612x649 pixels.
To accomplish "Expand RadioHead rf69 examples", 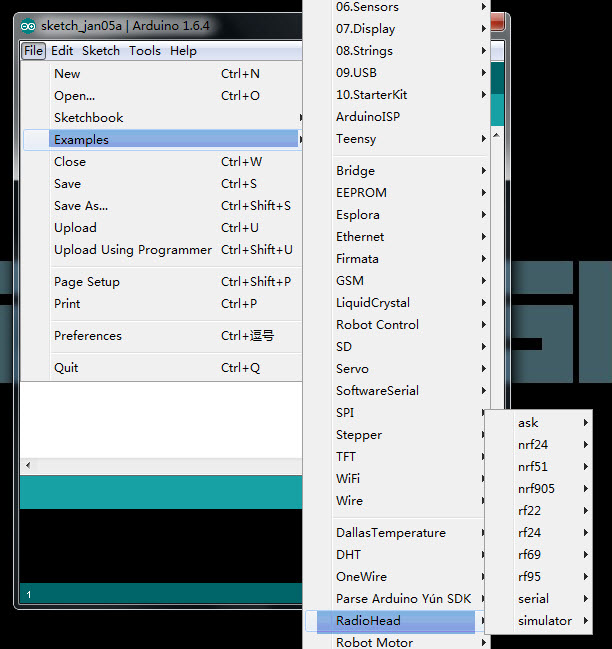I will click(x=539, y=555).
